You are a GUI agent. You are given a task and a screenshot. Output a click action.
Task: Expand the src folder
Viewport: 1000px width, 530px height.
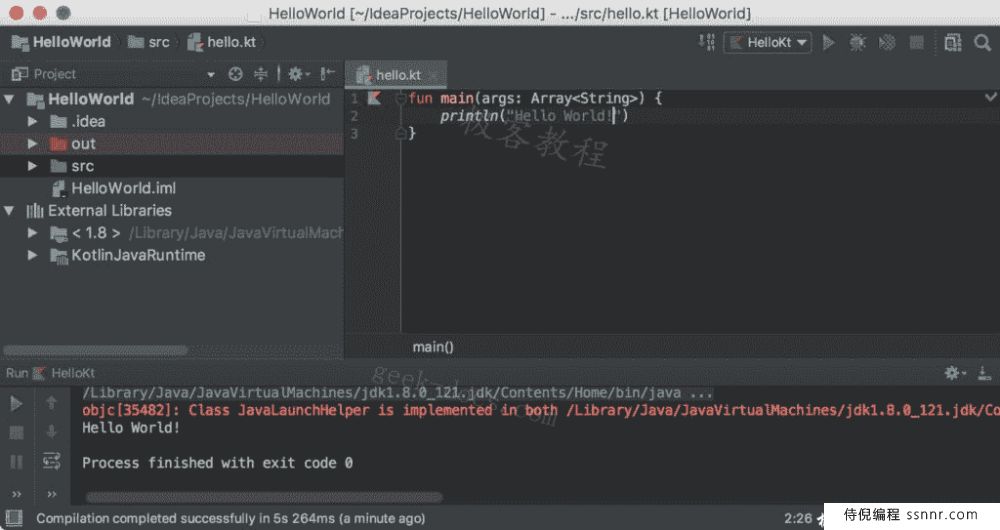click(x=33, y=166)
